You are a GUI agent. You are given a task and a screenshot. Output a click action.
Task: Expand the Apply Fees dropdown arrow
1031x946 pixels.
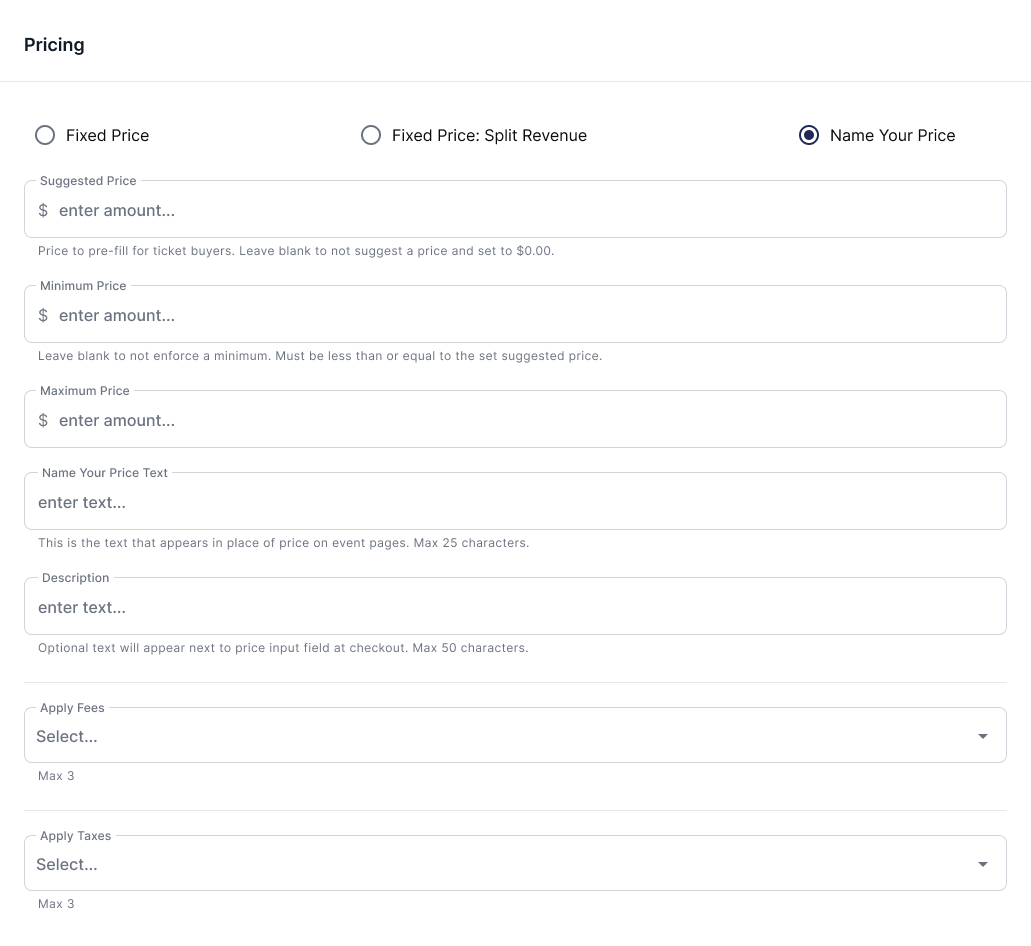[982, 736]
